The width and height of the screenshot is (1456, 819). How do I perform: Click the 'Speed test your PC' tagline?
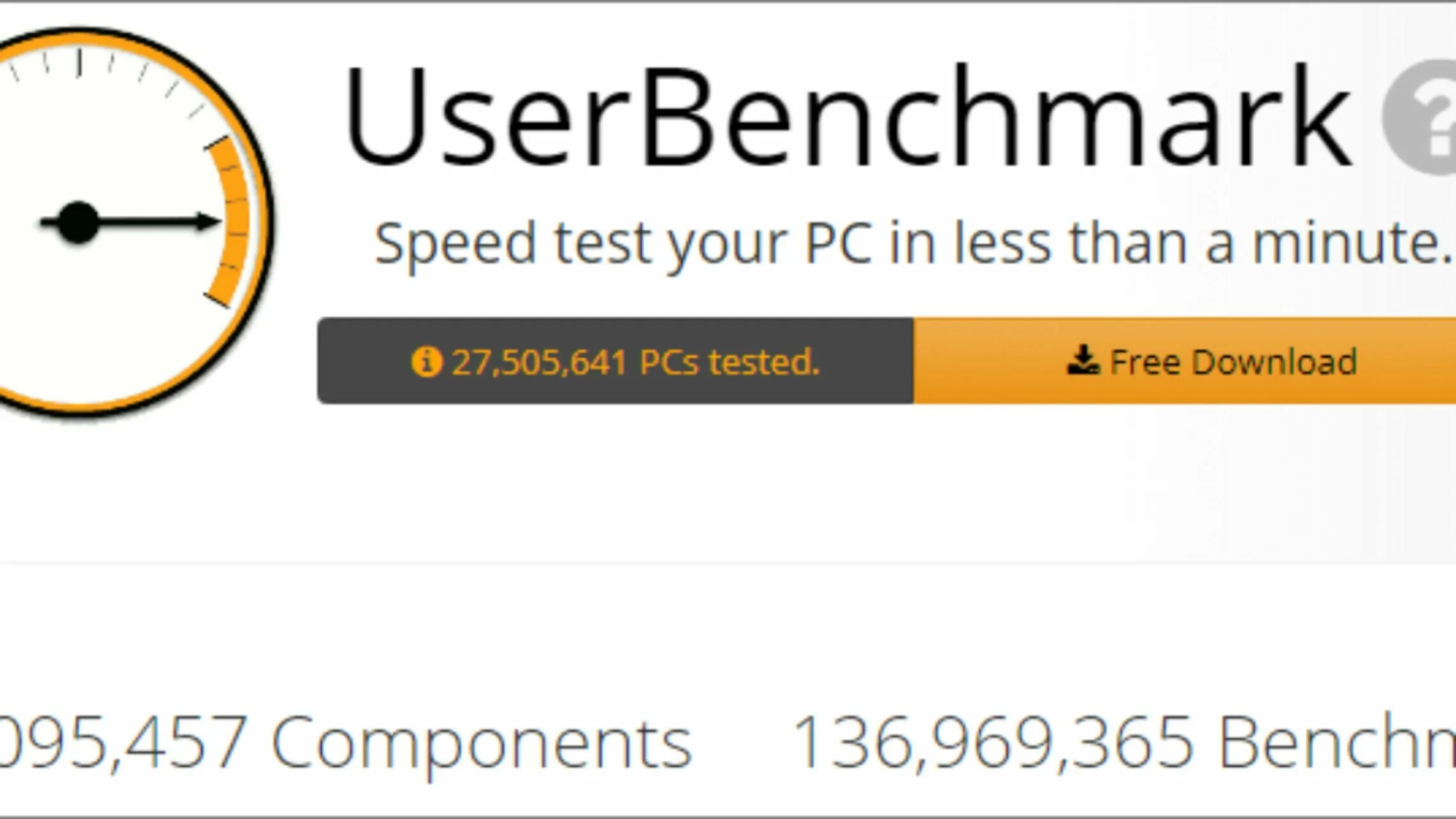click(912, 244)
